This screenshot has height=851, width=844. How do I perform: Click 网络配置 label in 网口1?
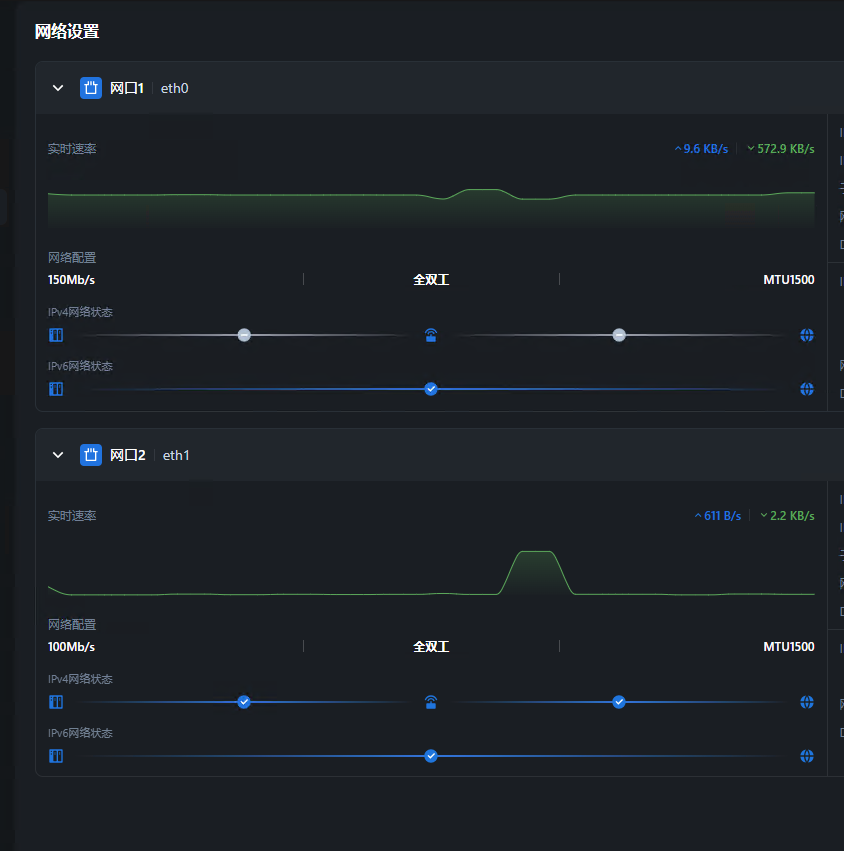point(72,257)
